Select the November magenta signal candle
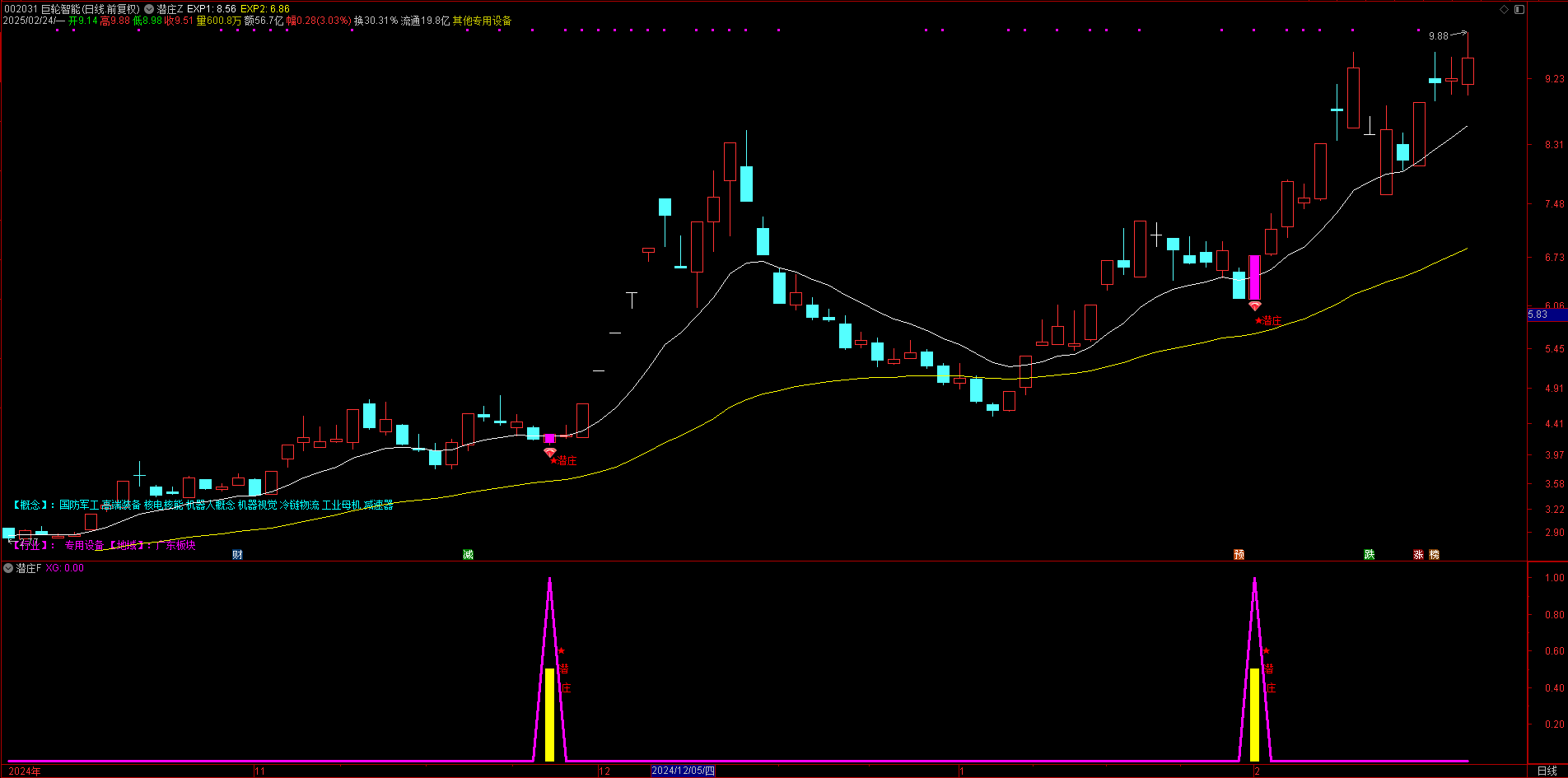Screen dimensions: 1568x778 pos(549,438)
